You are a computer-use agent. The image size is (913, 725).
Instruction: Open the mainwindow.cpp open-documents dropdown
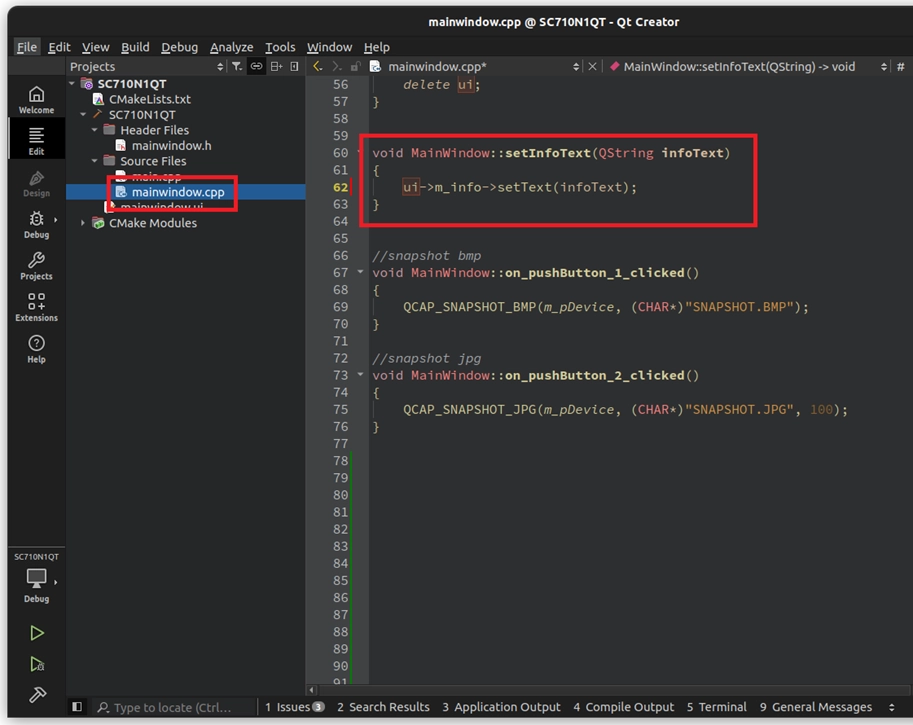[x=576, y=66]
